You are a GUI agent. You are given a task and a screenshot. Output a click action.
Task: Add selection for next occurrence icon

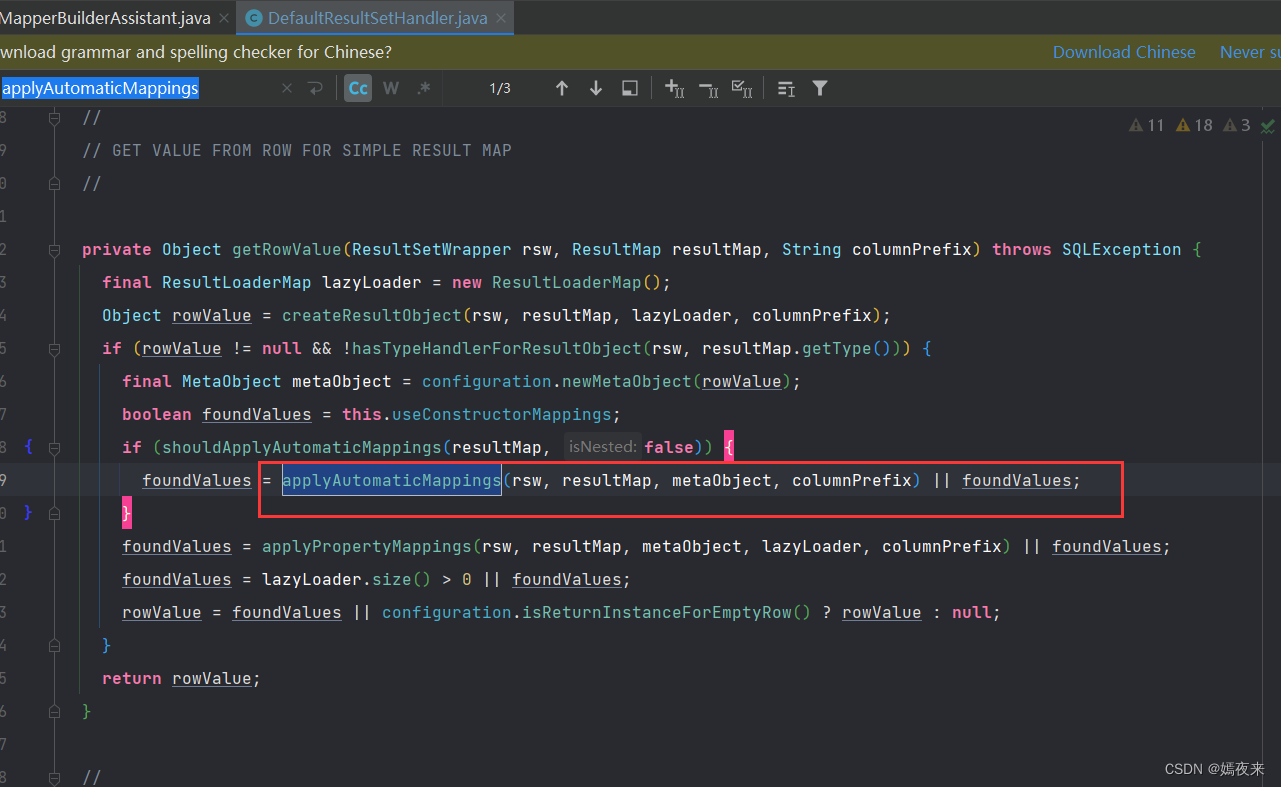[x=675, y=88]
